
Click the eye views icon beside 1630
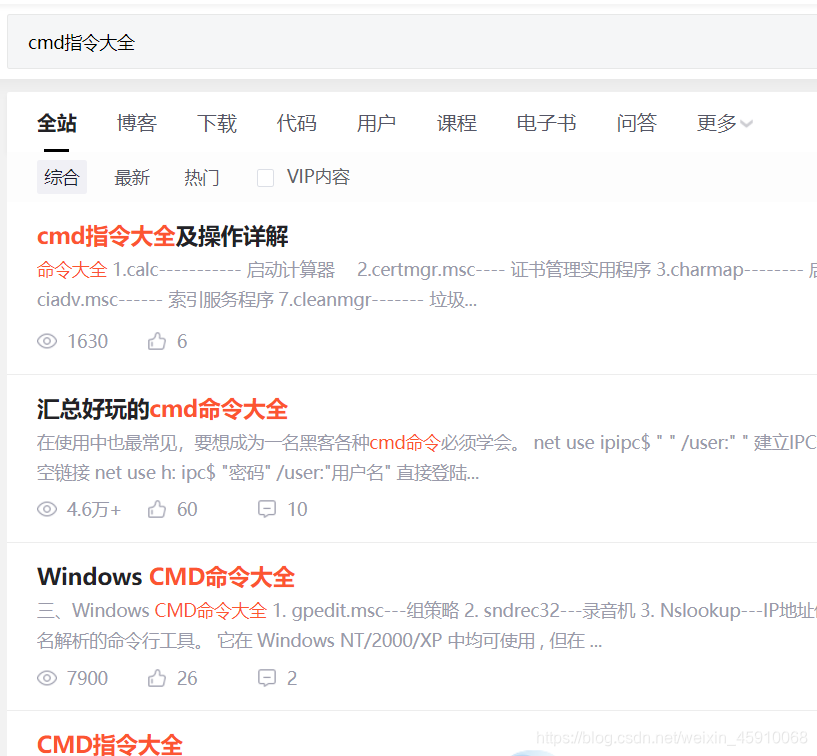click(x=47, y=341)
